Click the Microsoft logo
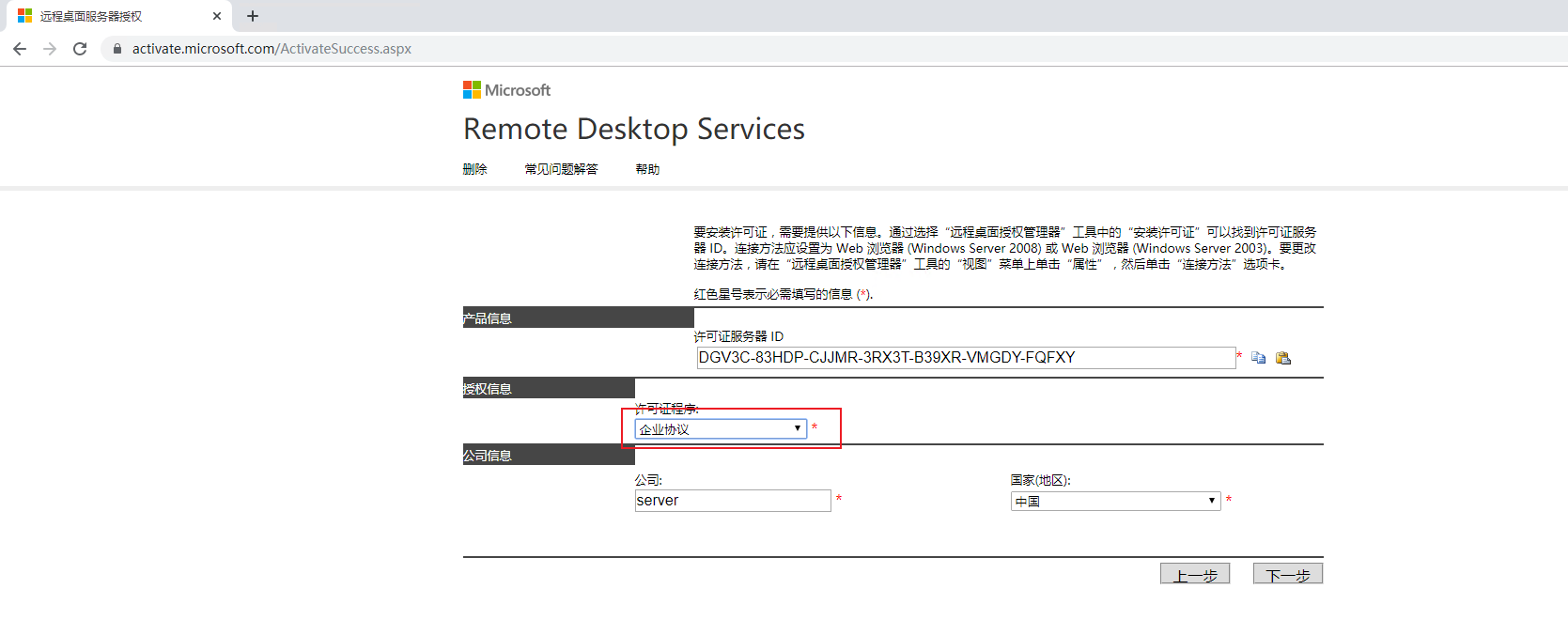 506,90
